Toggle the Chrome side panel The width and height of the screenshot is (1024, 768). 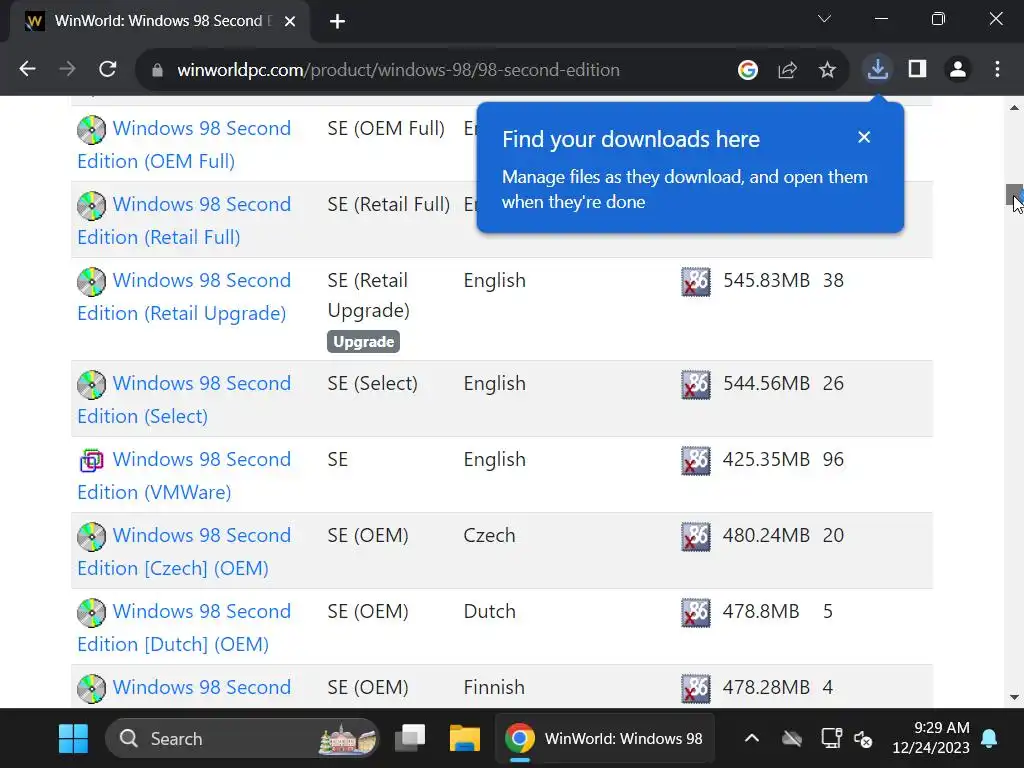click(918, 69)
